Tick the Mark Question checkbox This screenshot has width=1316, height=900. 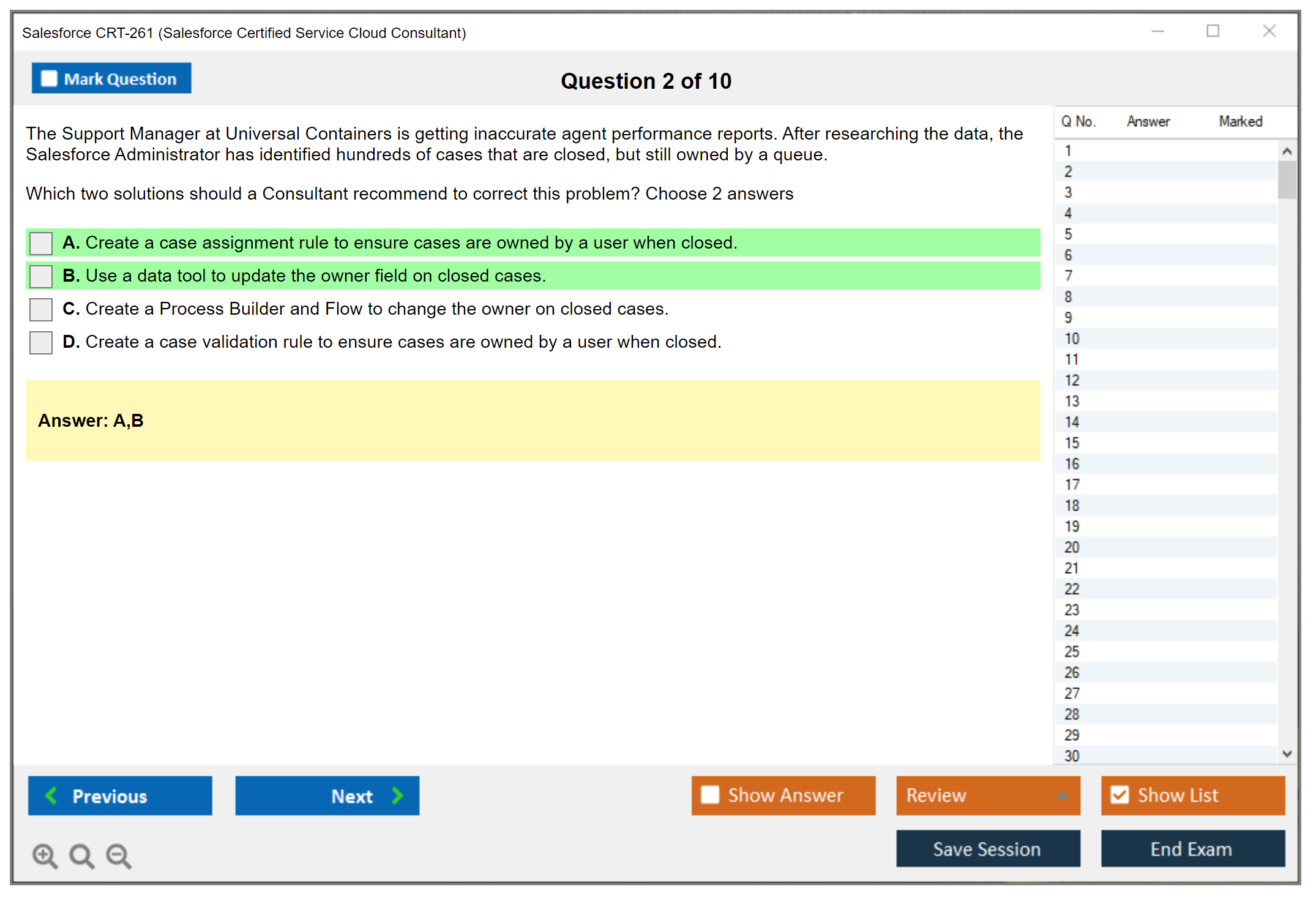point(49,79)
